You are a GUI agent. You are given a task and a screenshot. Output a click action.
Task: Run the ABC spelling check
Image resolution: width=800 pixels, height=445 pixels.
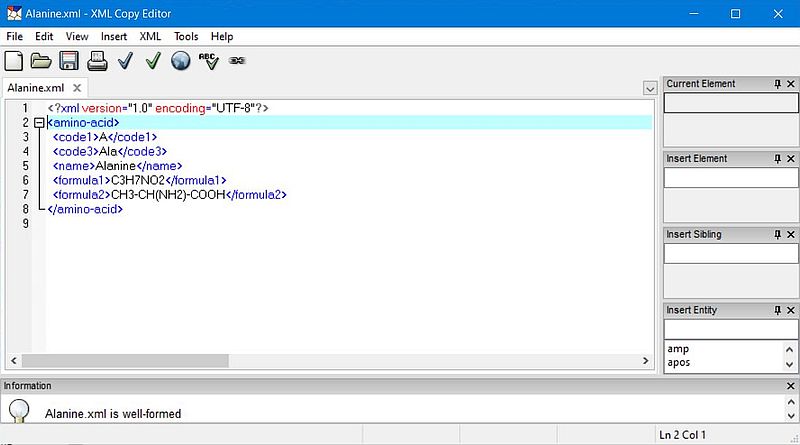point(209,61)
